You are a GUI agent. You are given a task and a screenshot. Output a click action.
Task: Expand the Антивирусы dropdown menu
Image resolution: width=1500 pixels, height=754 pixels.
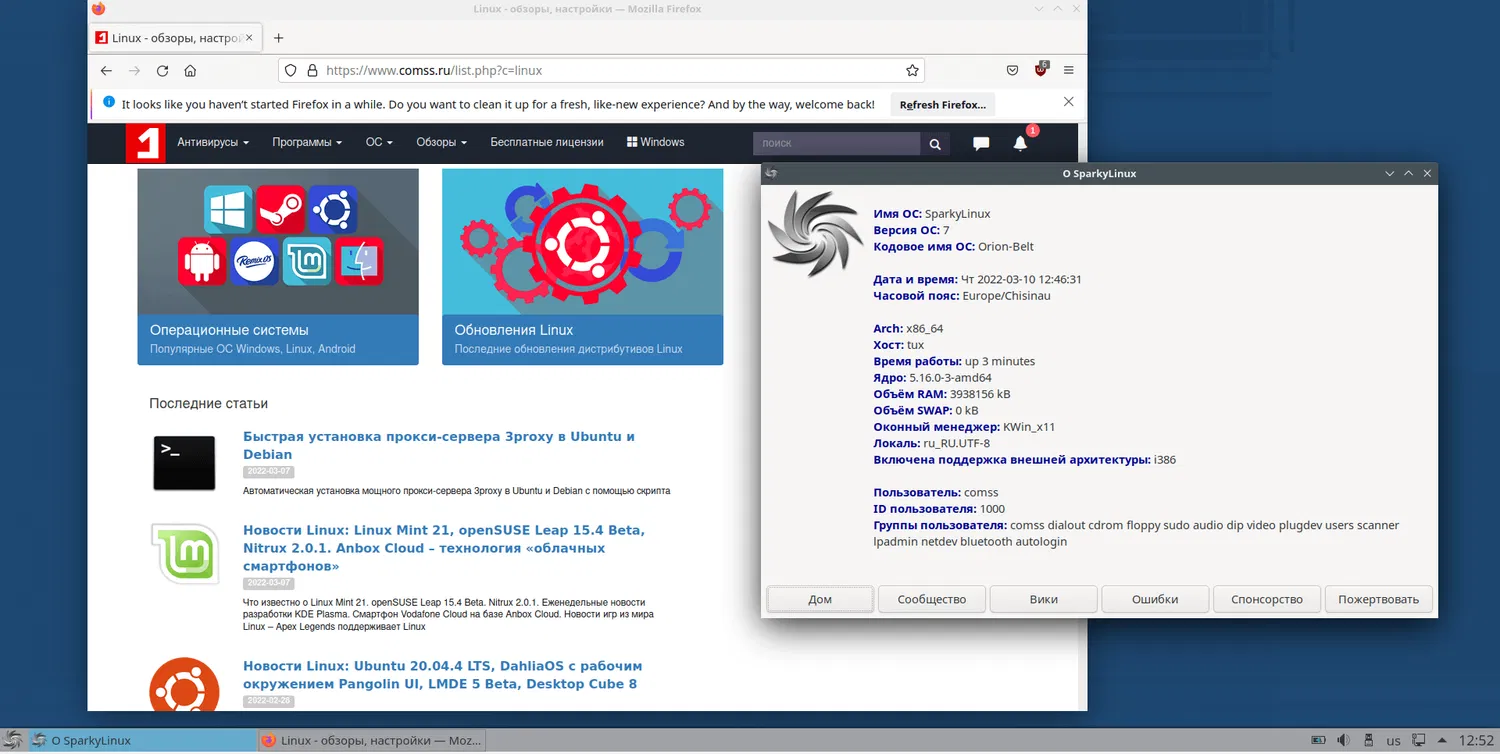coord(213,143)
